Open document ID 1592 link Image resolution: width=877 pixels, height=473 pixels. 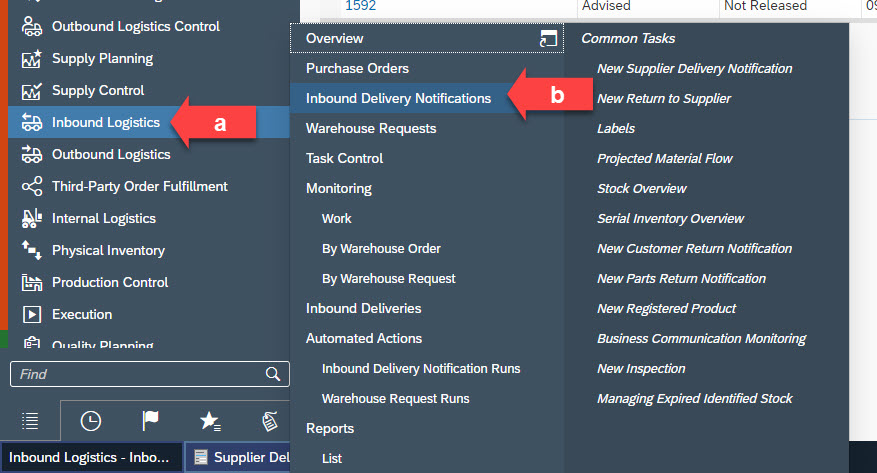point(361,6)
